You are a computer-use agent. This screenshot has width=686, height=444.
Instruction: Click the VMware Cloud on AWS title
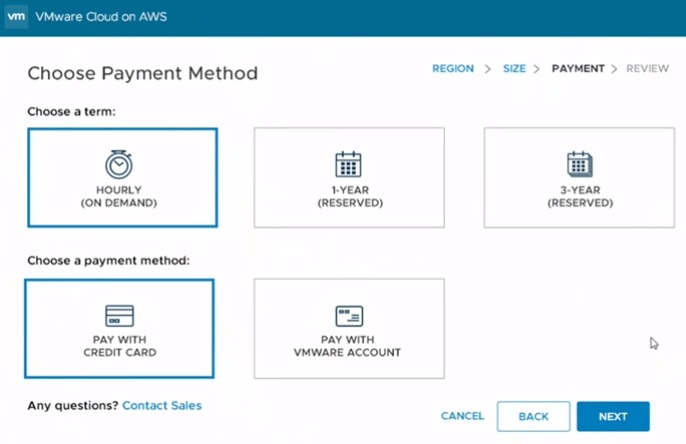[101, 17]
